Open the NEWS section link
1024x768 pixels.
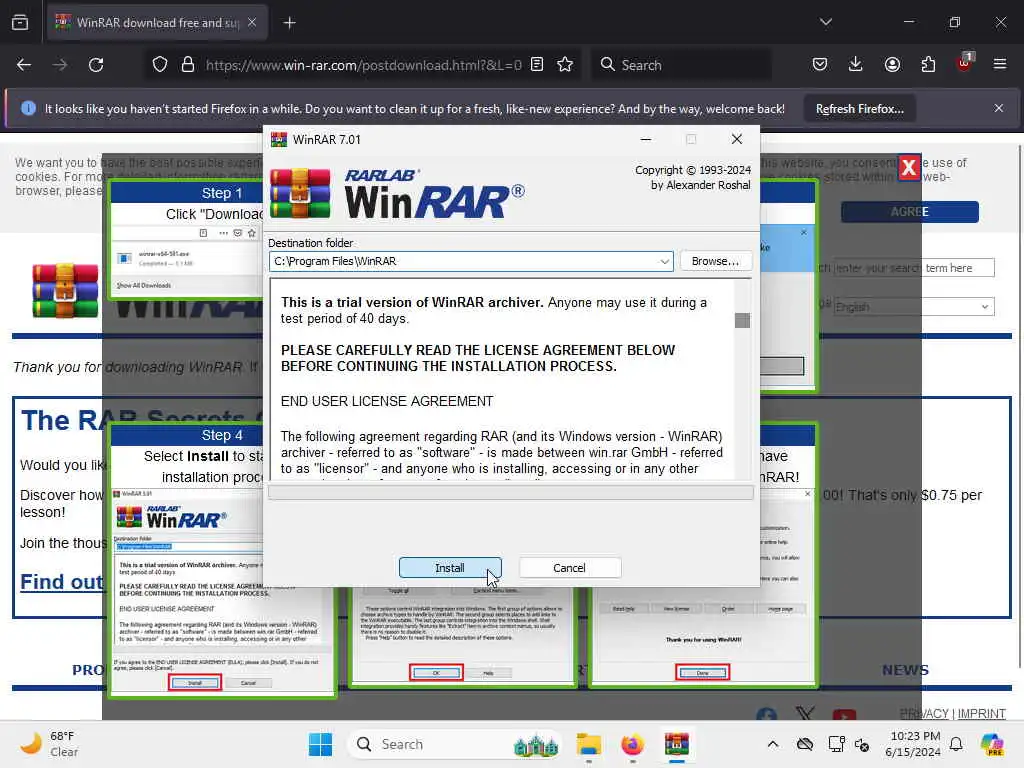[x=905, y=670]
